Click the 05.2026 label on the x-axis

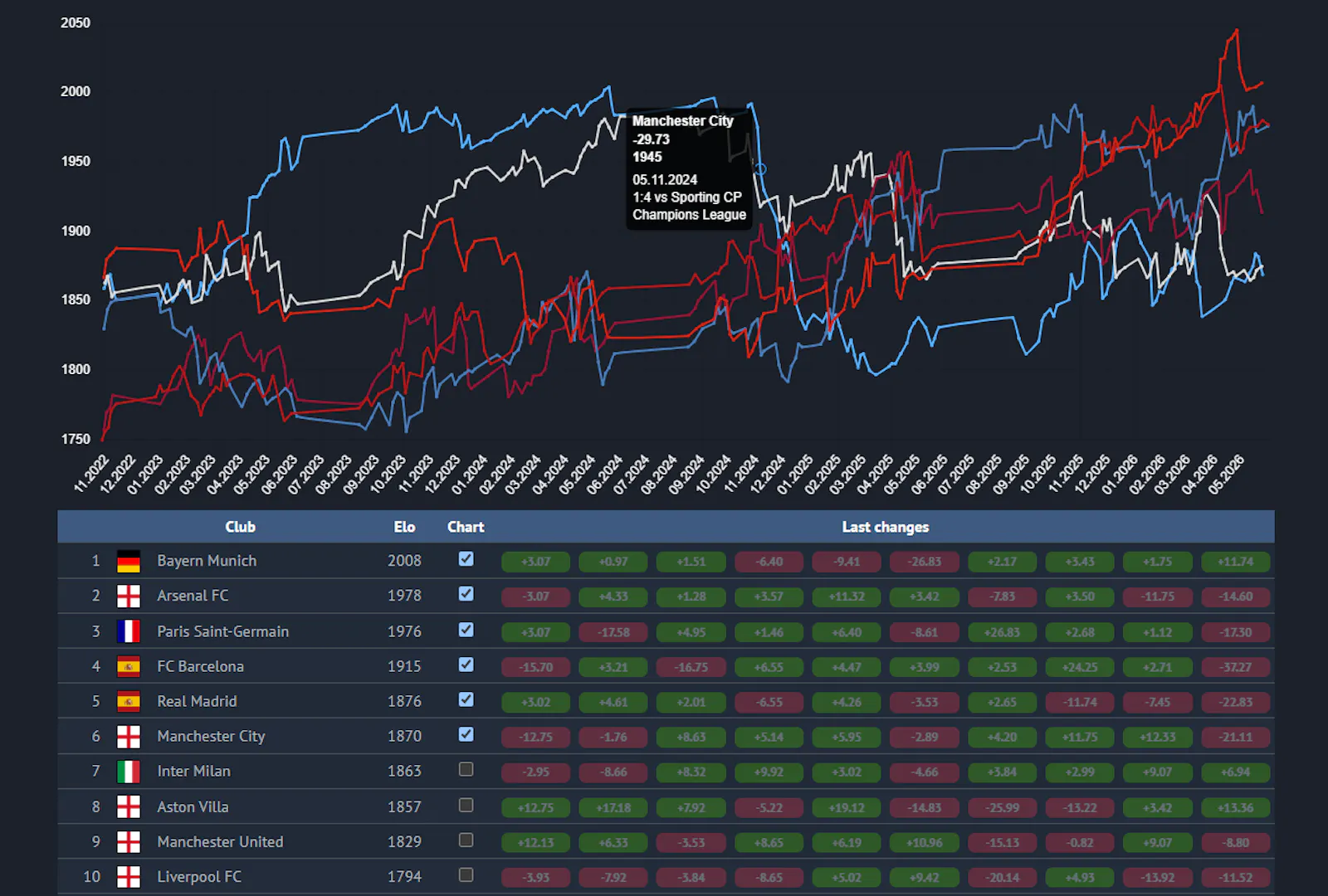click(1227, 474)
